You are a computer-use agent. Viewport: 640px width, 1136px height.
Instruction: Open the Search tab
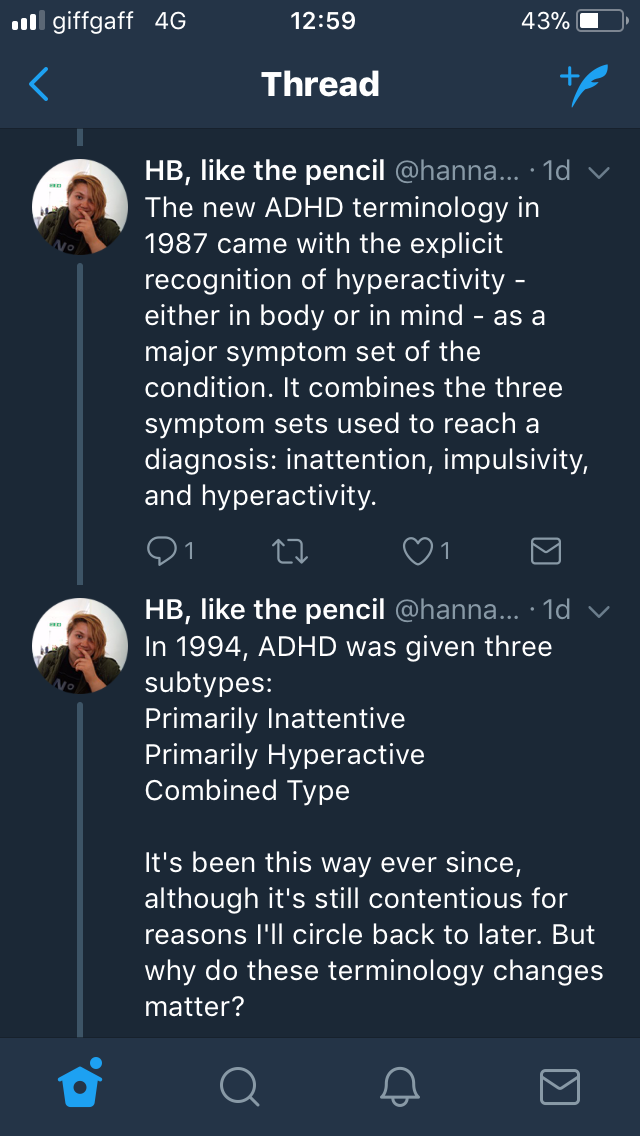pos(240,1085)
